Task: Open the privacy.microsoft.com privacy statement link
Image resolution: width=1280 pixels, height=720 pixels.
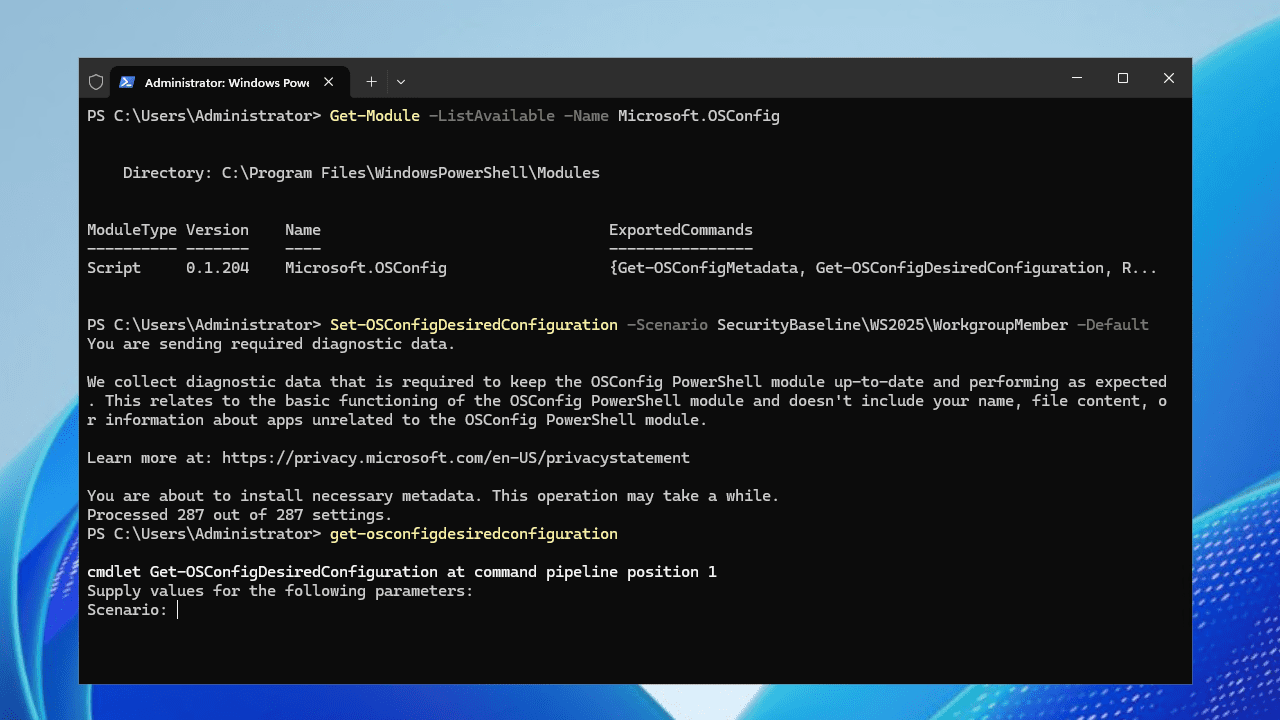Action: (456, 458)
